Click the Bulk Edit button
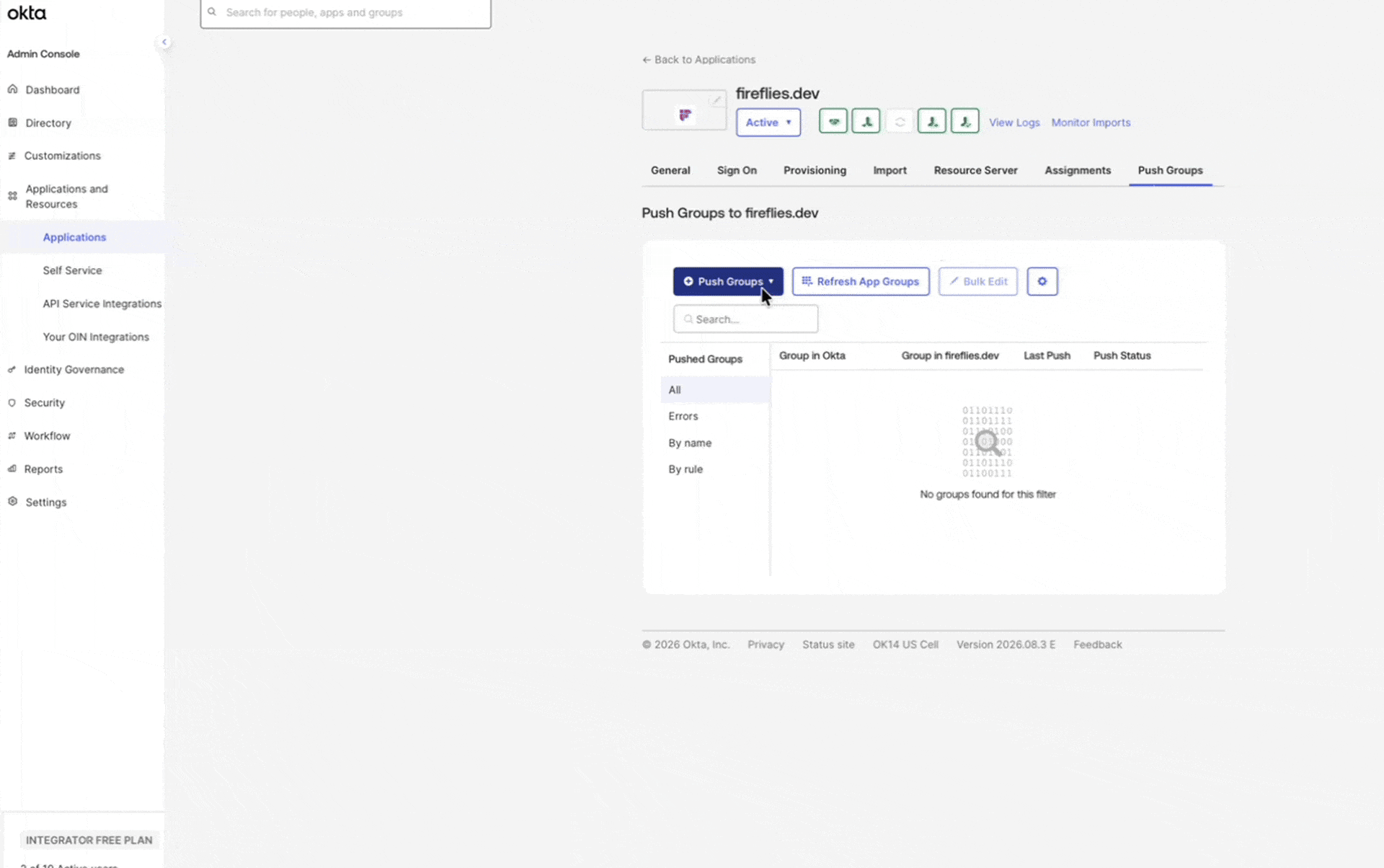Screen dimensions: 1384x868 (x=977, y=281)
